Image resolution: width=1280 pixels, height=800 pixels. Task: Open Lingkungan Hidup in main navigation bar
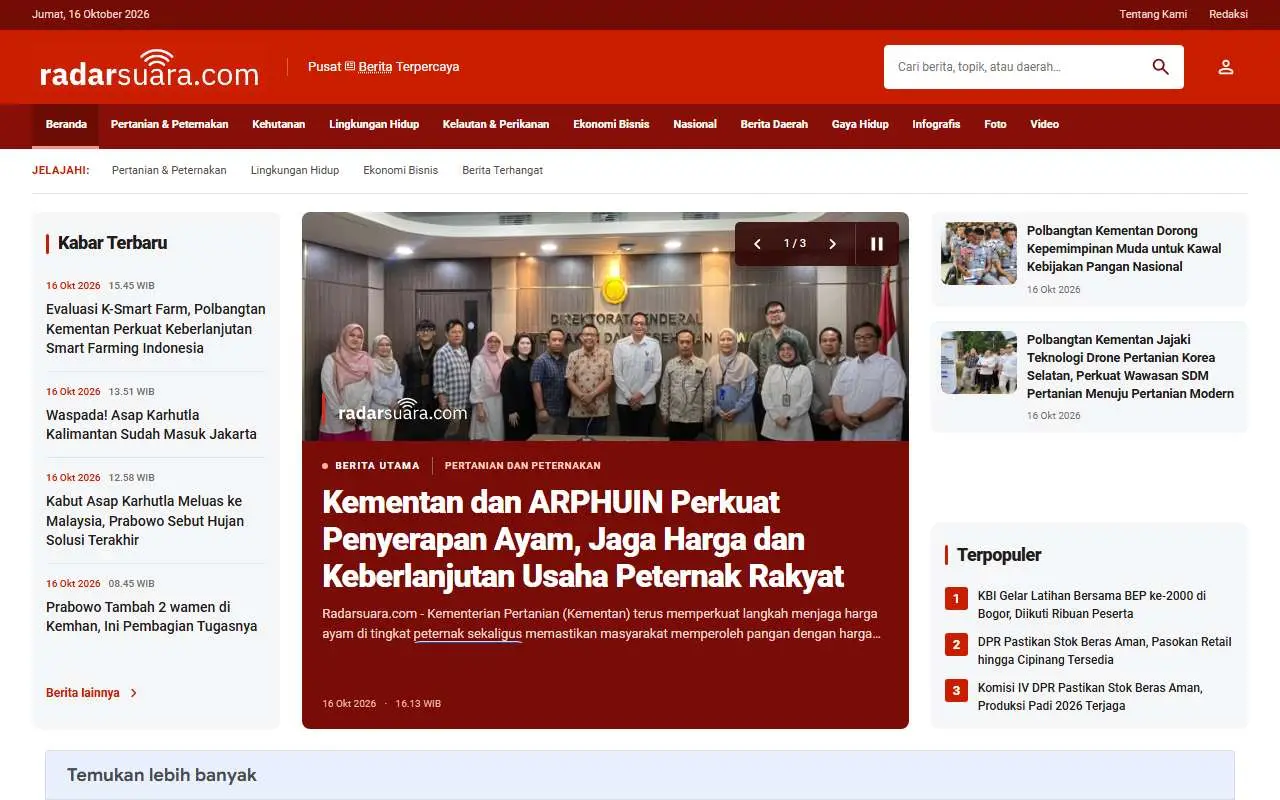[374, 125]
